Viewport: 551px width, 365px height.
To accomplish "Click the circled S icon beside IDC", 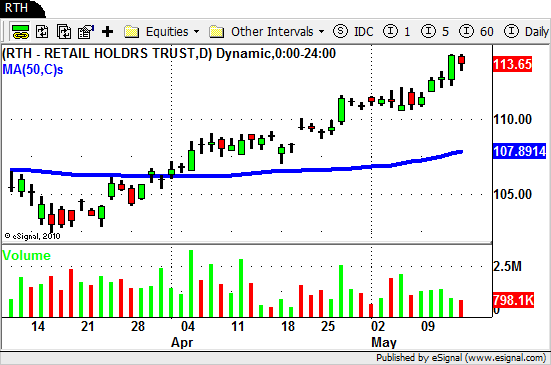I will click(340, 31).
